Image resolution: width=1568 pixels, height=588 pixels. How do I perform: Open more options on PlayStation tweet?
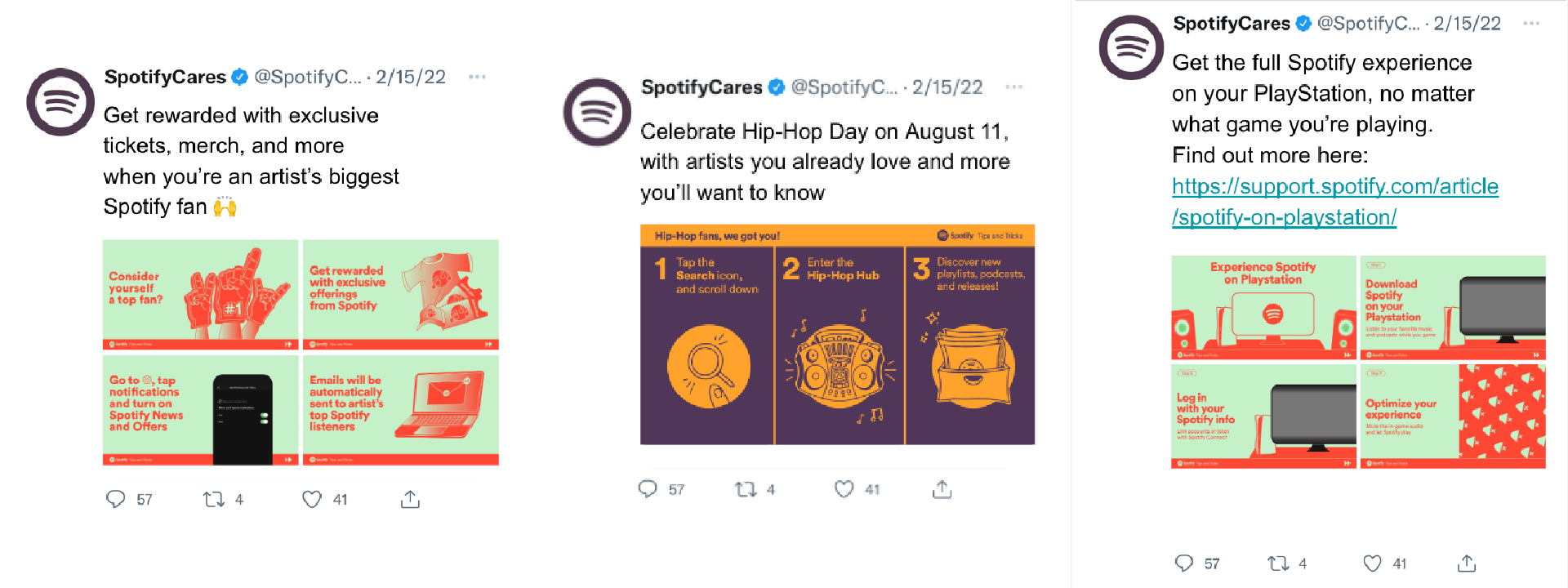click(1531, 24)
